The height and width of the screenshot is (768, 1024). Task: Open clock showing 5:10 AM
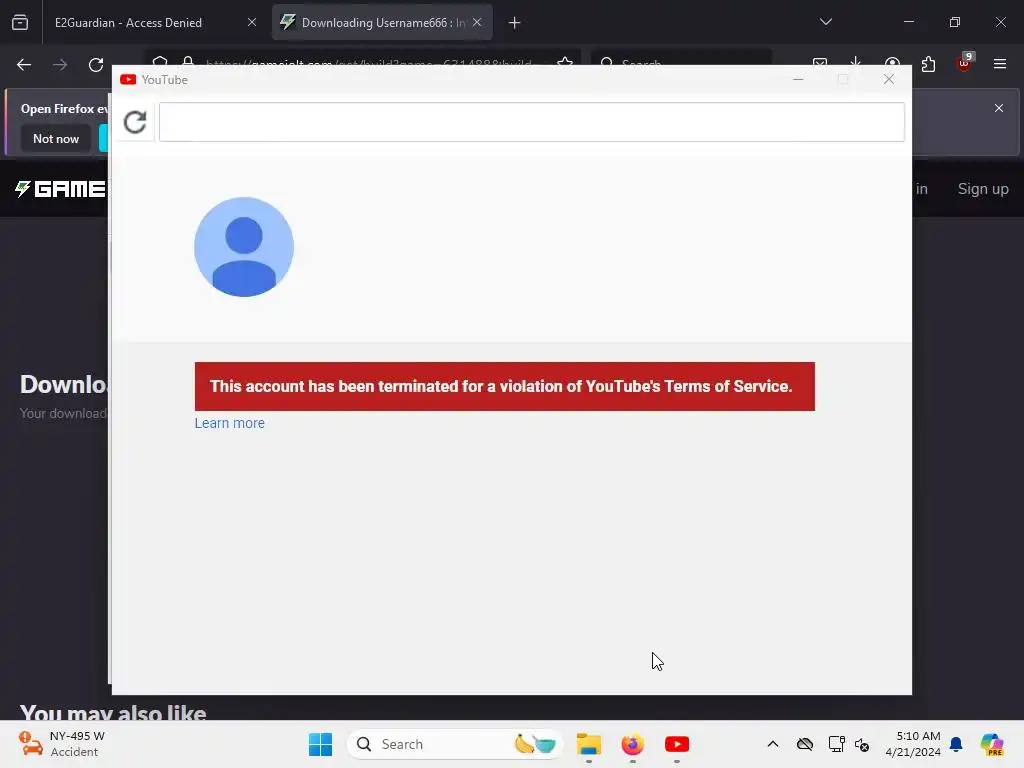pyautogui.click(x=913, y=744)
